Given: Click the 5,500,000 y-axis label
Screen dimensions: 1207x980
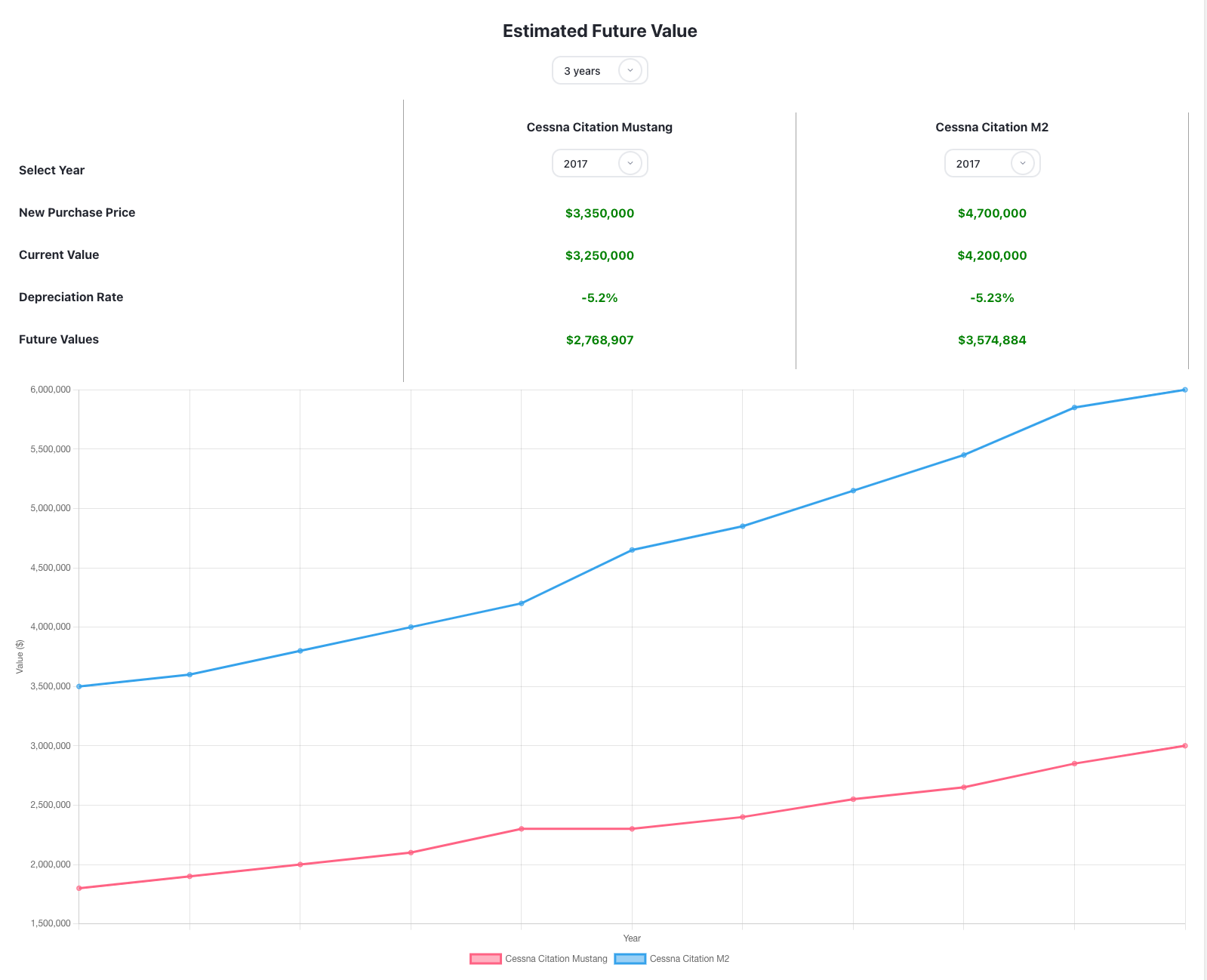Looking at the screenshot, I should pos(51,449).
